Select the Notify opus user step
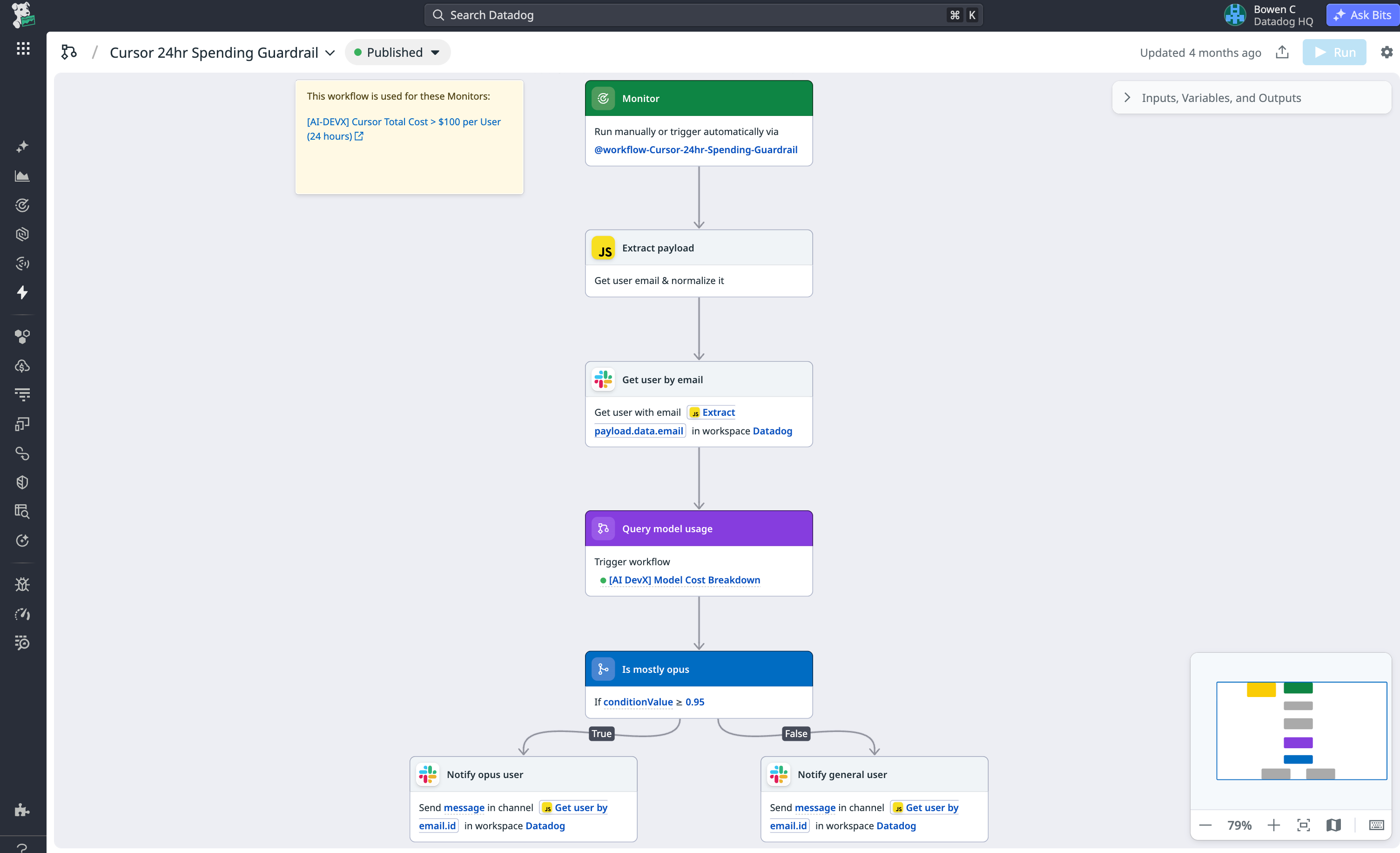 click(x=523, y=799)
